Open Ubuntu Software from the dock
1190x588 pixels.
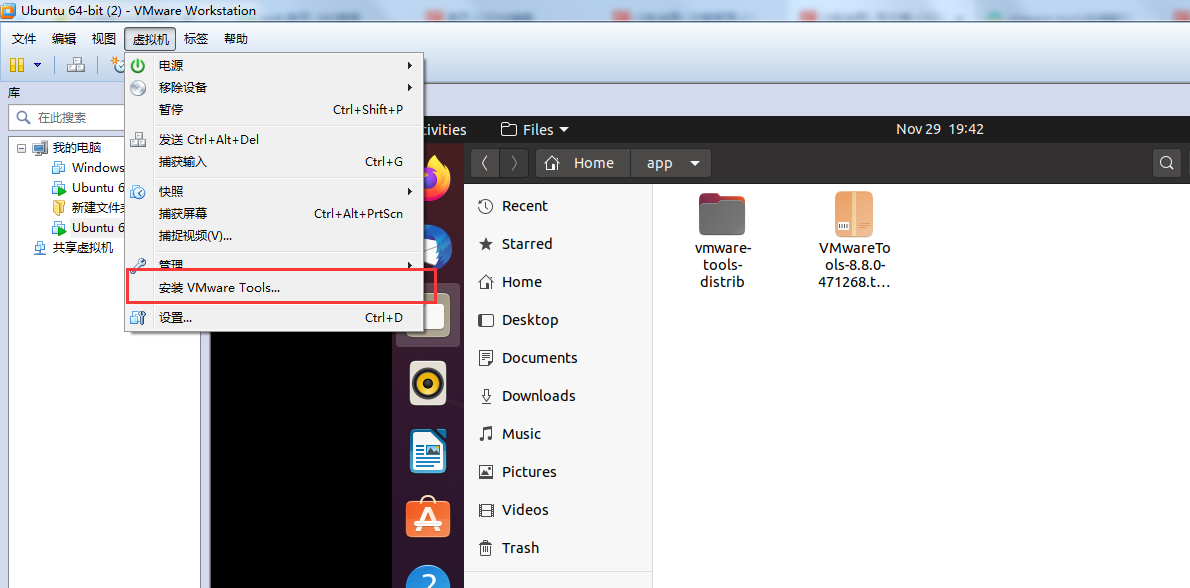pos(428,518)
